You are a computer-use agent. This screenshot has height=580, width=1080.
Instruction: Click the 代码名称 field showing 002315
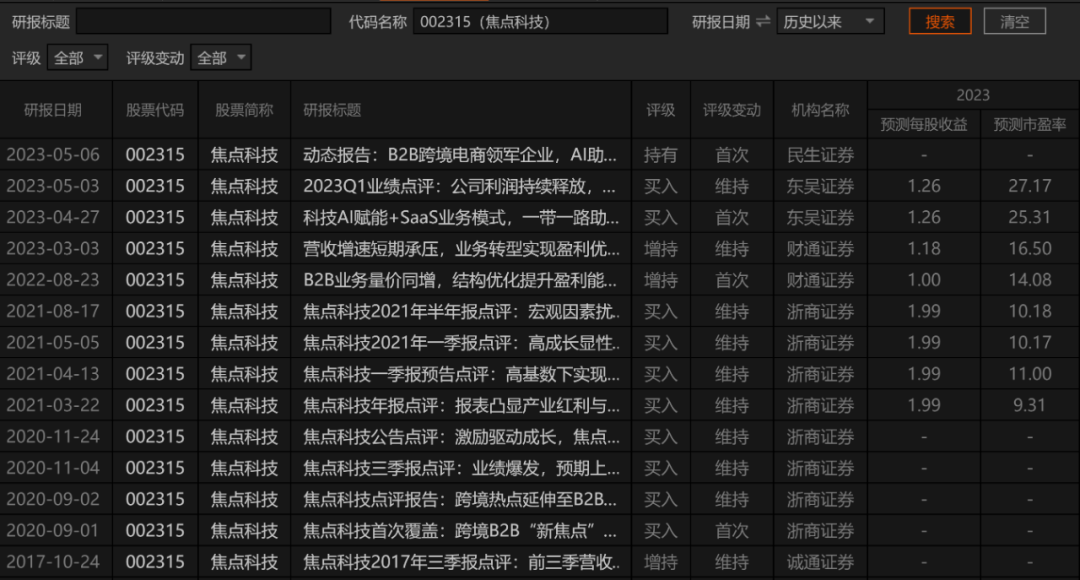(540, 21)
